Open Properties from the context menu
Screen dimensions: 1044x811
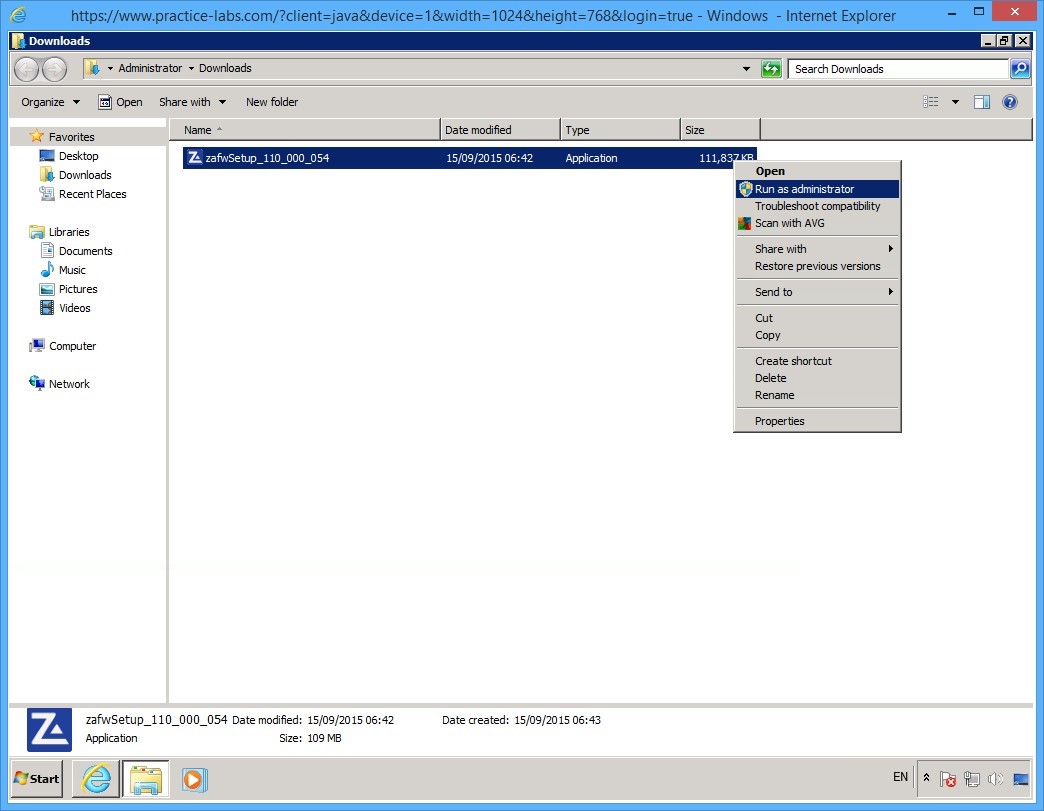click(x=779, y=420)
